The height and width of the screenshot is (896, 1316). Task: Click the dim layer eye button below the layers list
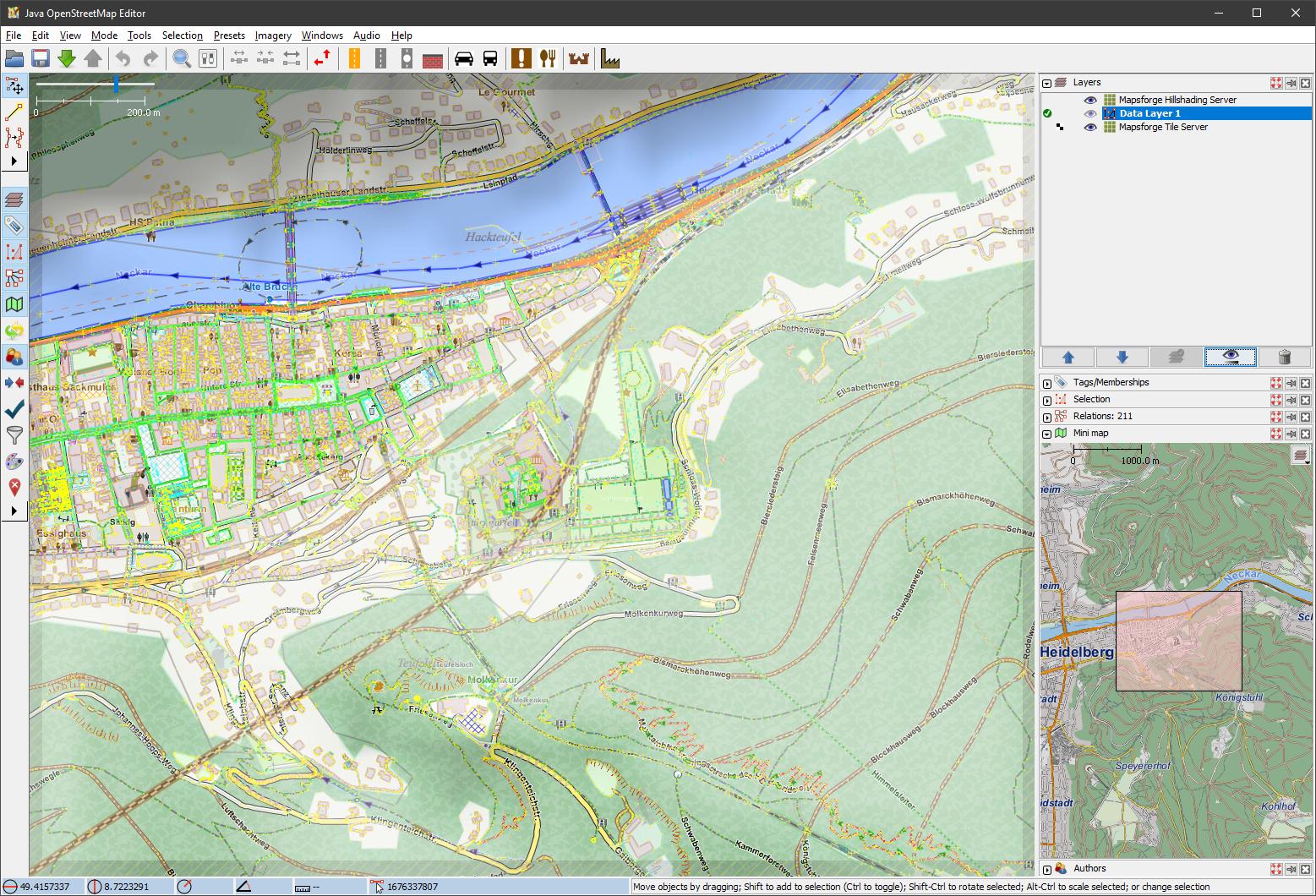1230,357
